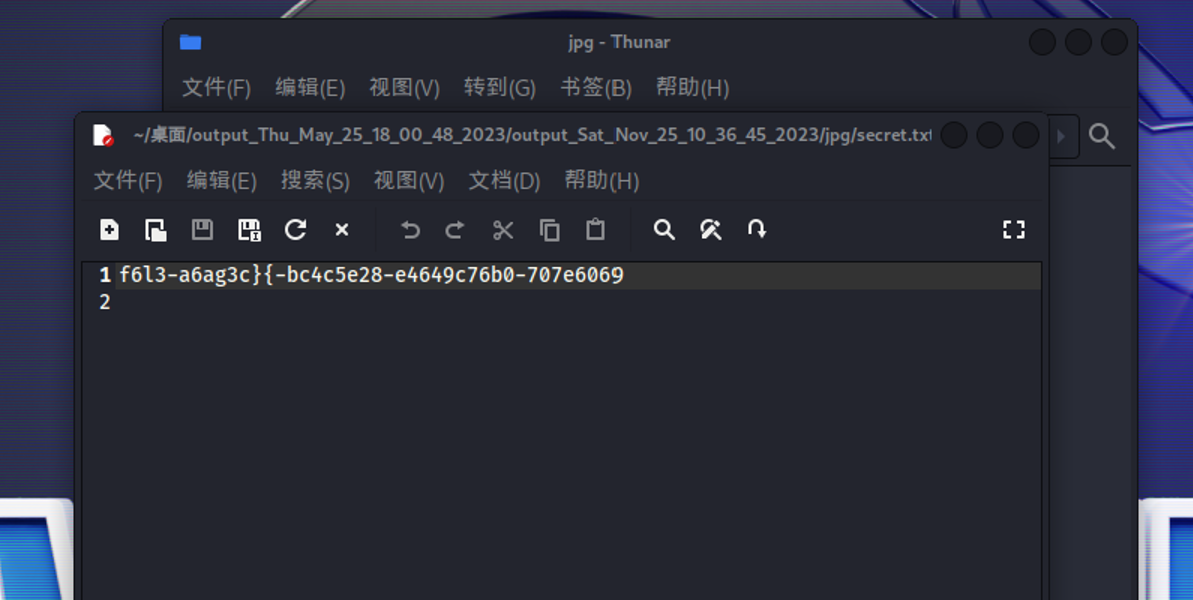
Task: Cut selection with the scissors icon
Action: coord(503,230)
